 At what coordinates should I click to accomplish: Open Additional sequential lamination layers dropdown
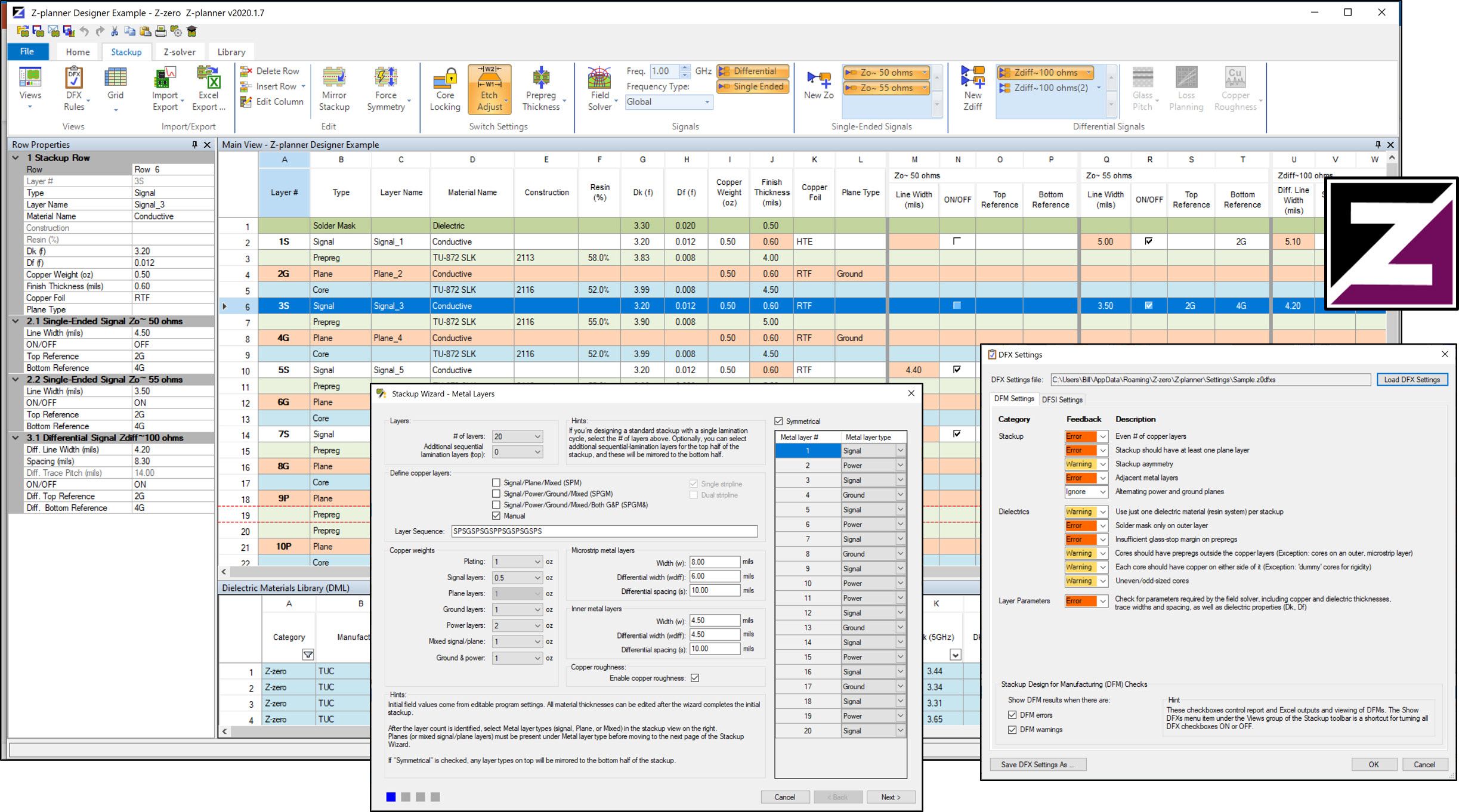(517, 452)
